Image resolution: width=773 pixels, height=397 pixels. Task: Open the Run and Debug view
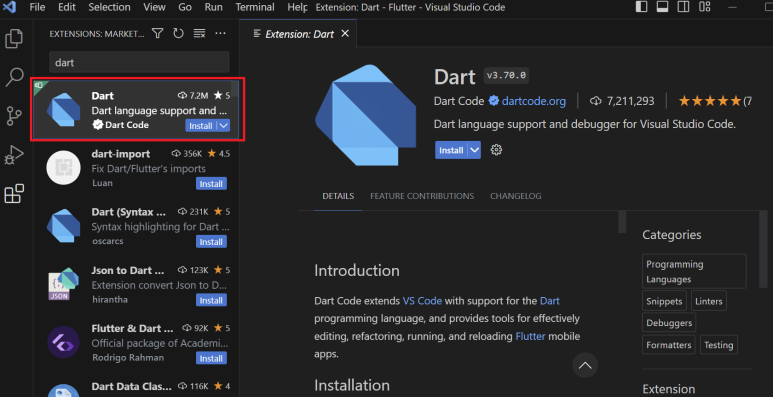[x=14, y=155]
